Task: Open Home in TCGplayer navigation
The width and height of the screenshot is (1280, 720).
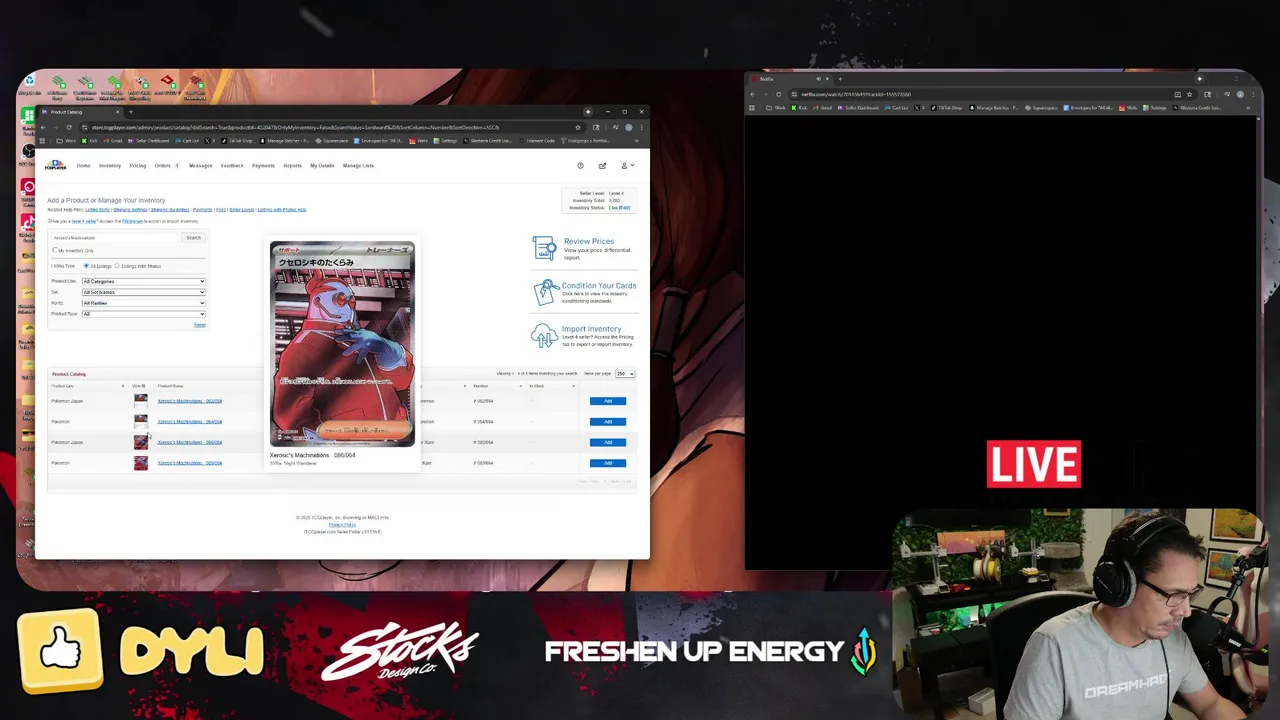Action: tap(84, 166)
